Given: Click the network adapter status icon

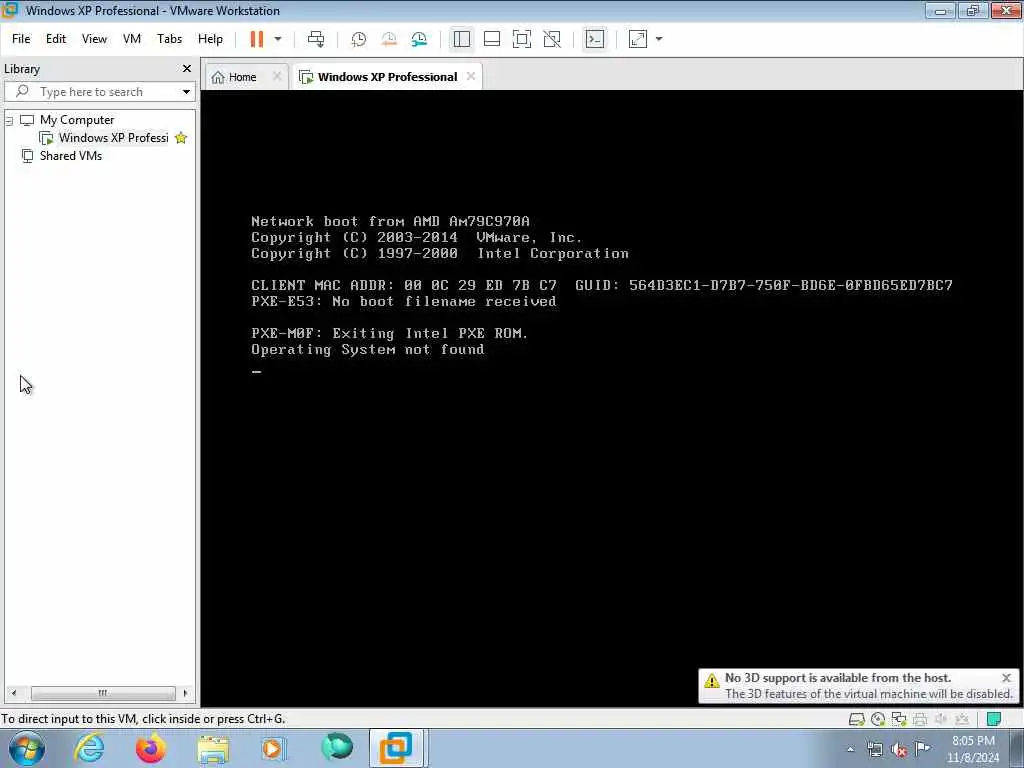Looking at the screenshot, I should click(x=899, y=719).
